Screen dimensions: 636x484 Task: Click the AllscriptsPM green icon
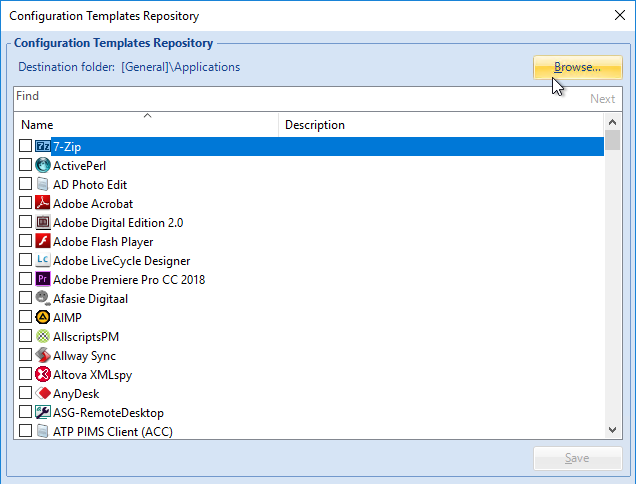43,336
